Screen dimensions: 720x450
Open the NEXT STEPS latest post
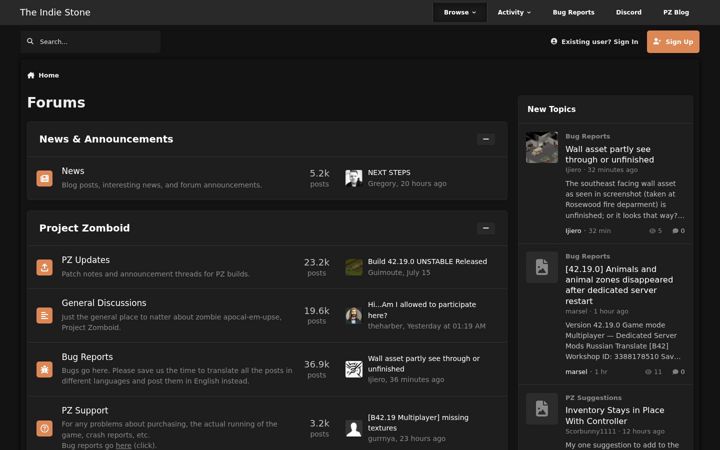389,173
